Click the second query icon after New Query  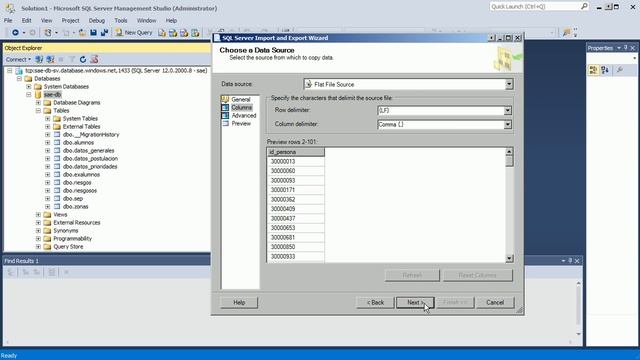173,33
